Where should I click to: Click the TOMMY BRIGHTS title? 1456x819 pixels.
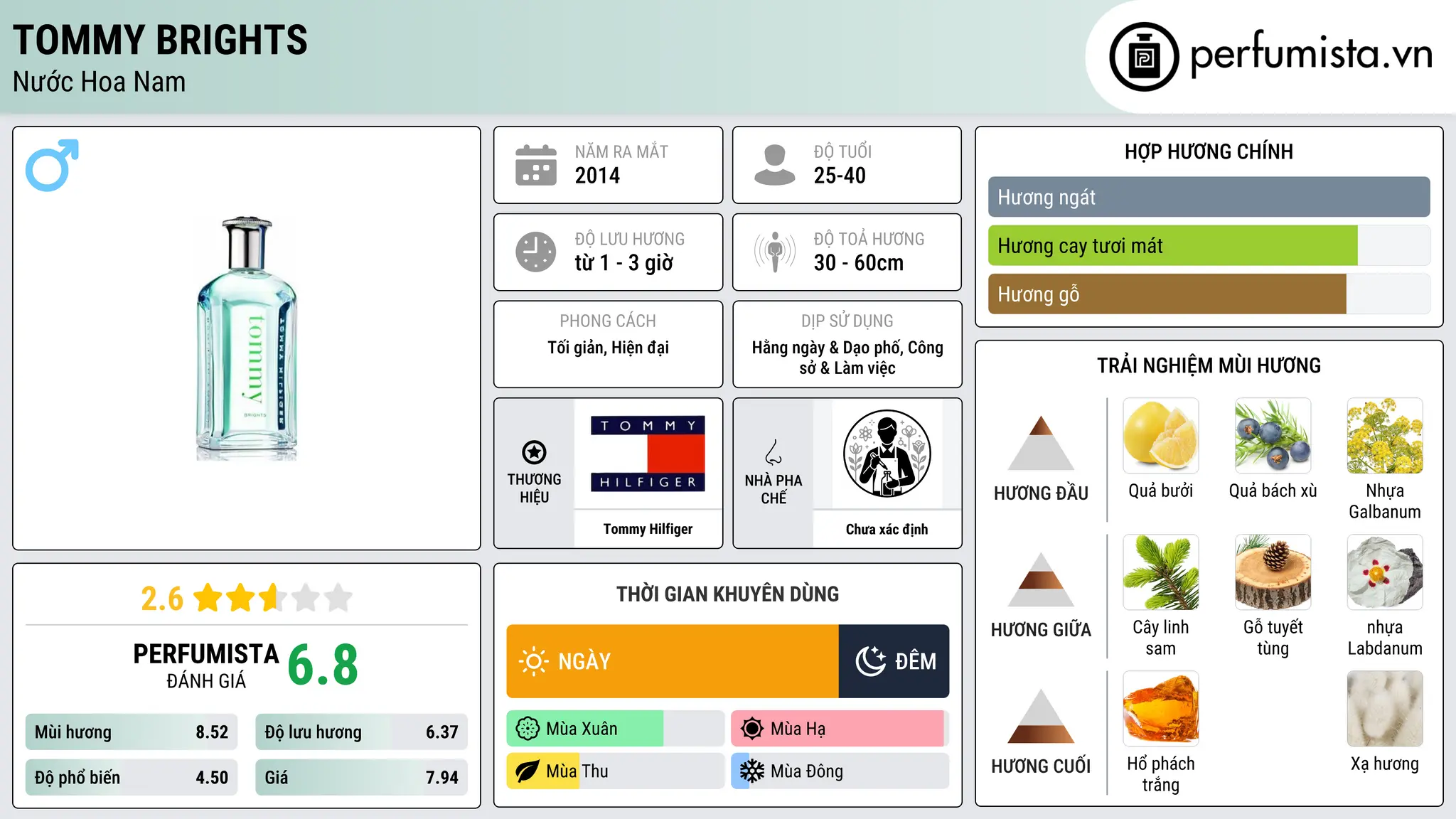pyautogui.click(x=160, y=40)
